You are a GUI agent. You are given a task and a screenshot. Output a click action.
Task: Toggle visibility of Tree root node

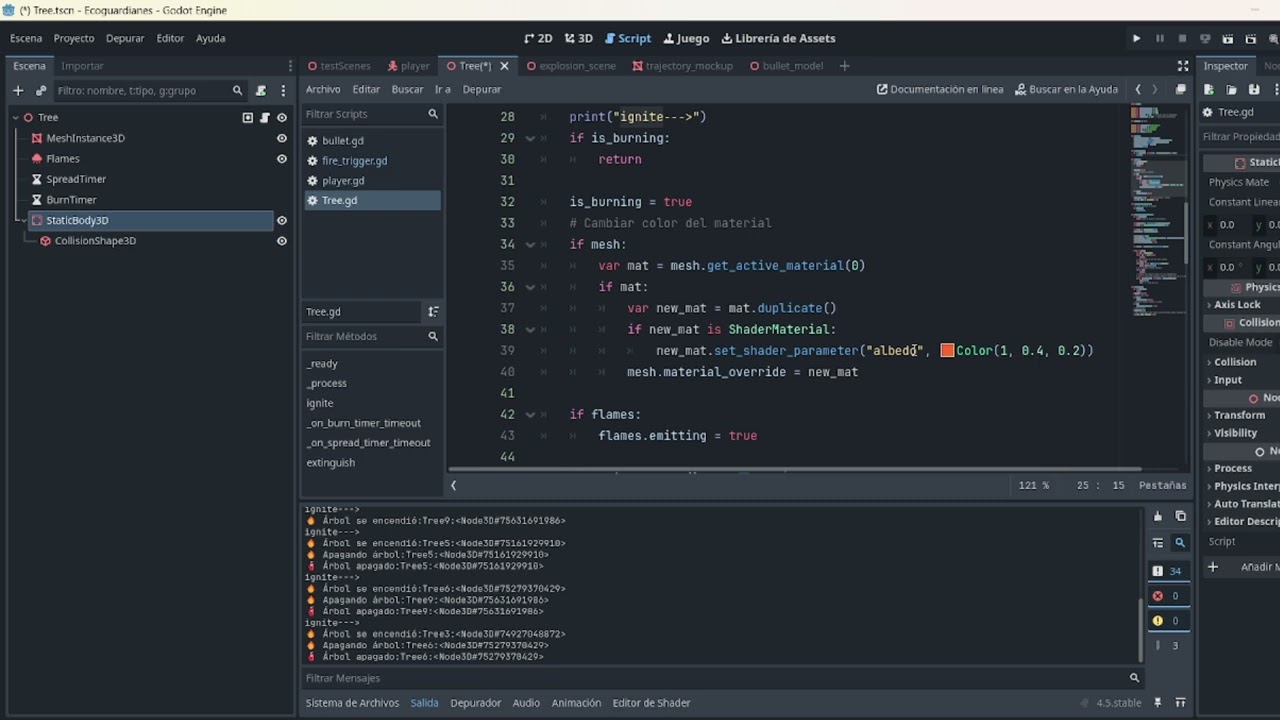pyautogui.click(x=282, y=117)
